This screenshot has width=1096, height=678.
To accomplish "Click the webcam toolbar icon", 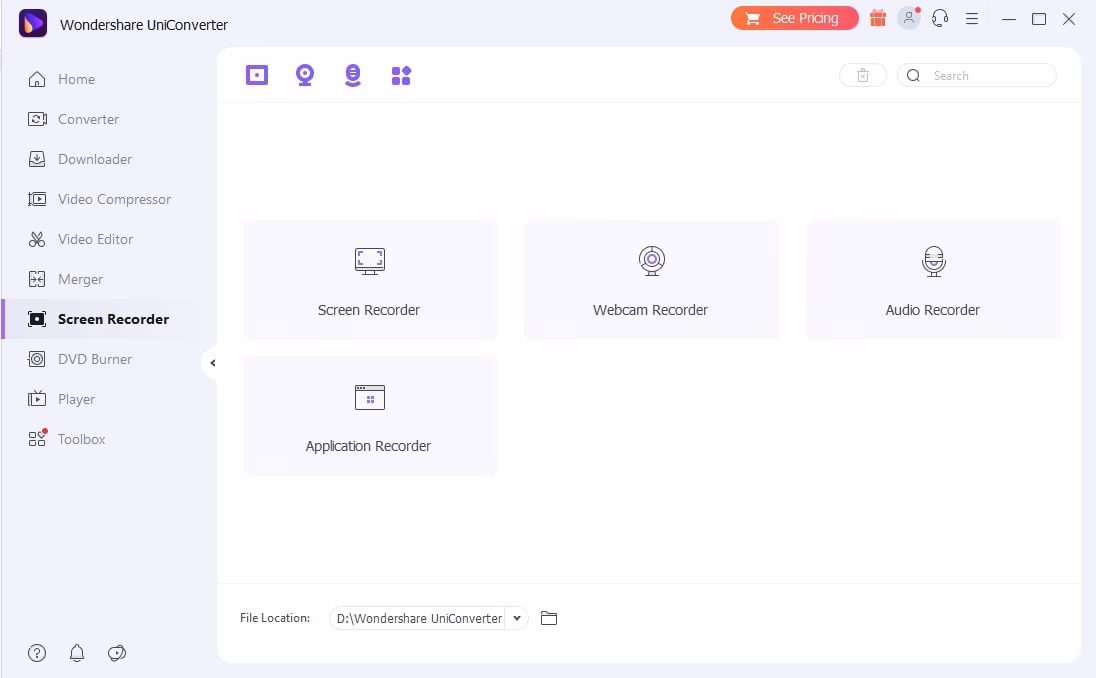I will [x=305, y=75].
